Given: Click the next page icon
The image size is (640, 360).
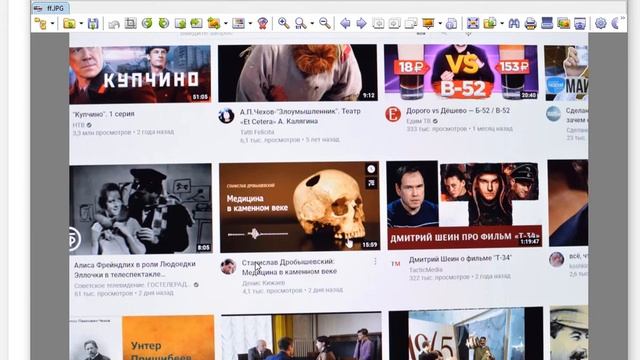Looking at the screenshot, I should (395, 24).
